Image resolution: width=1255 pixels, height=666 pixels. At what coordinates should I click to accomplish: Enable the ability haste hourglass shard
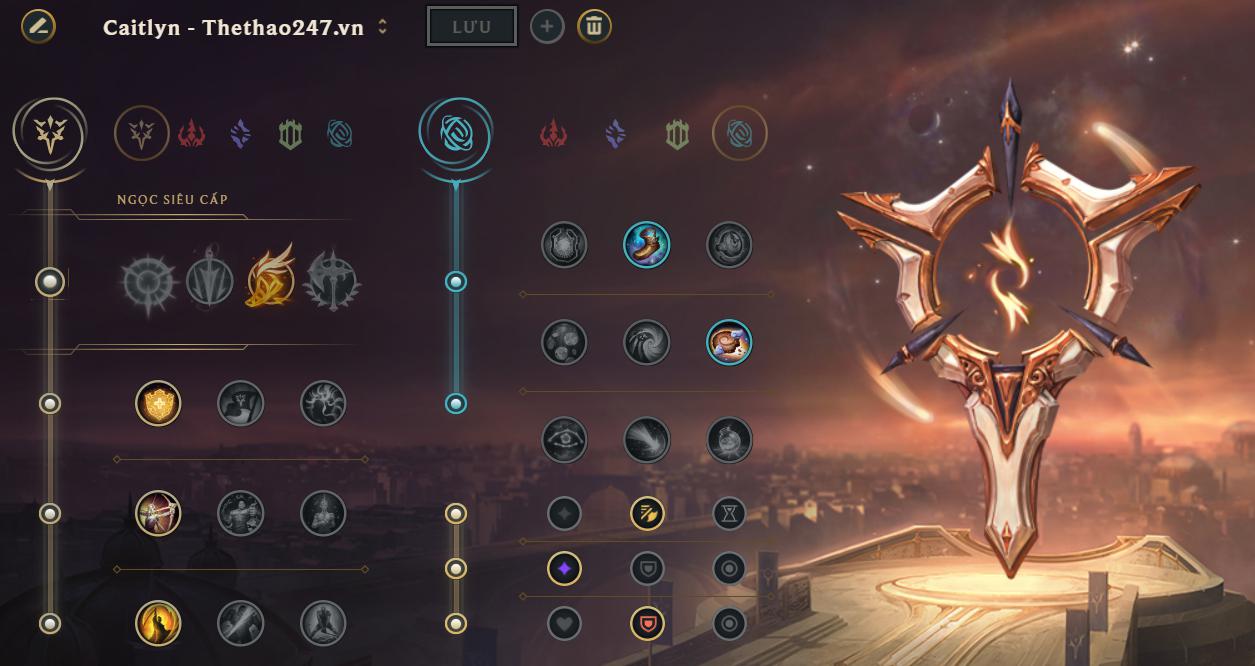[729, 514]
